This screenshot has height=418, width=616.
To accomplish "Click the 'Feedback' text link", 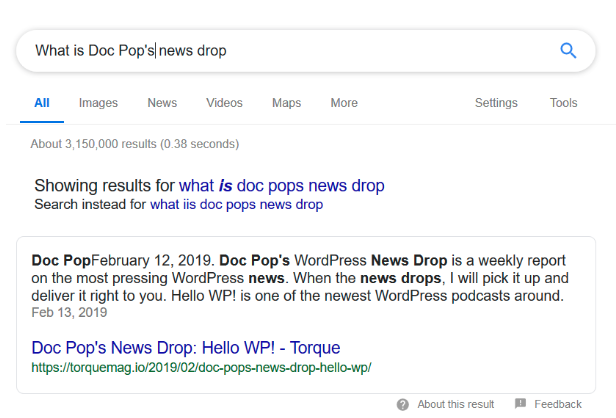I will [557, 404].
